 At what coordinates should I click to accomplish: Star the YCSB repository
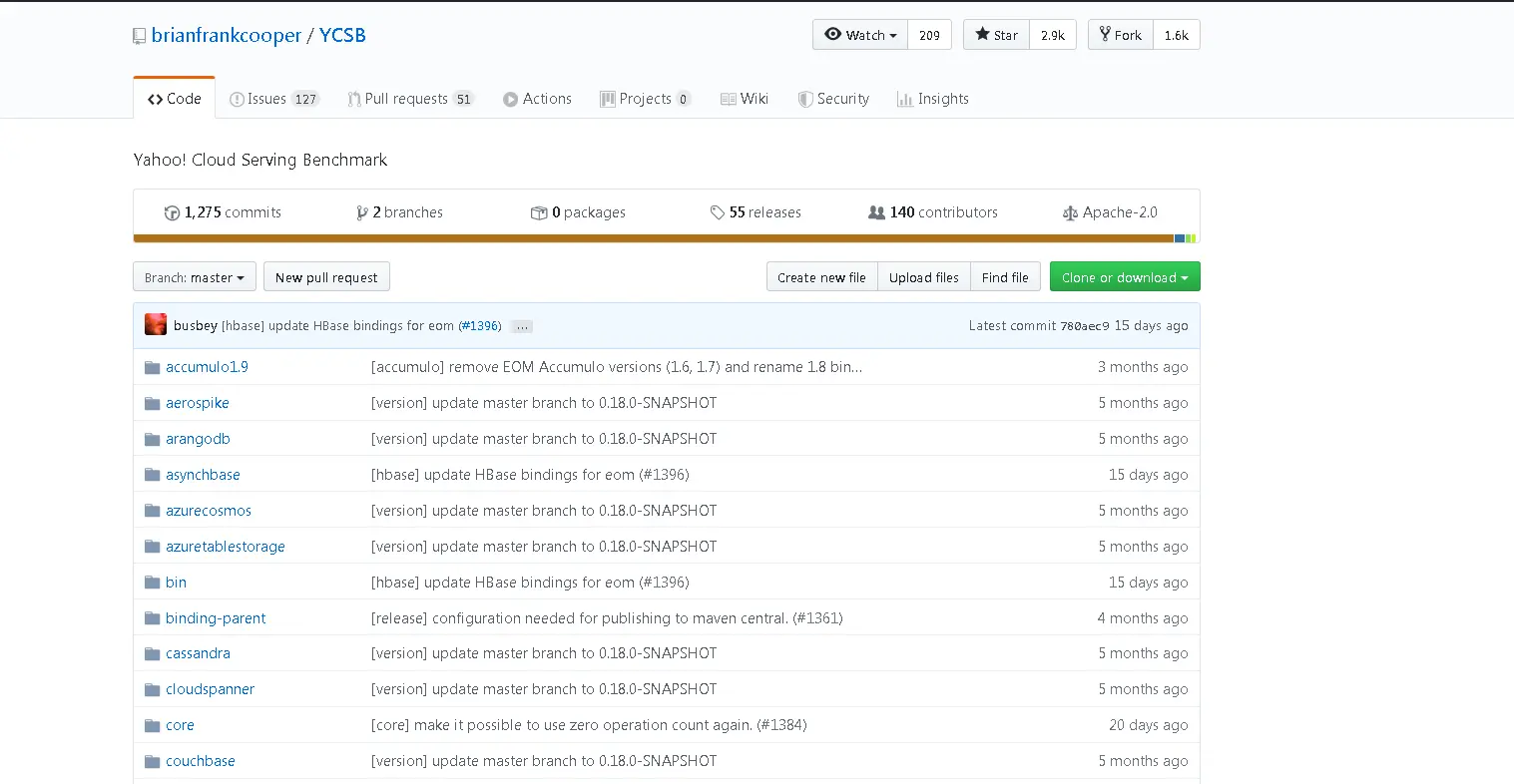click(996, 35)
